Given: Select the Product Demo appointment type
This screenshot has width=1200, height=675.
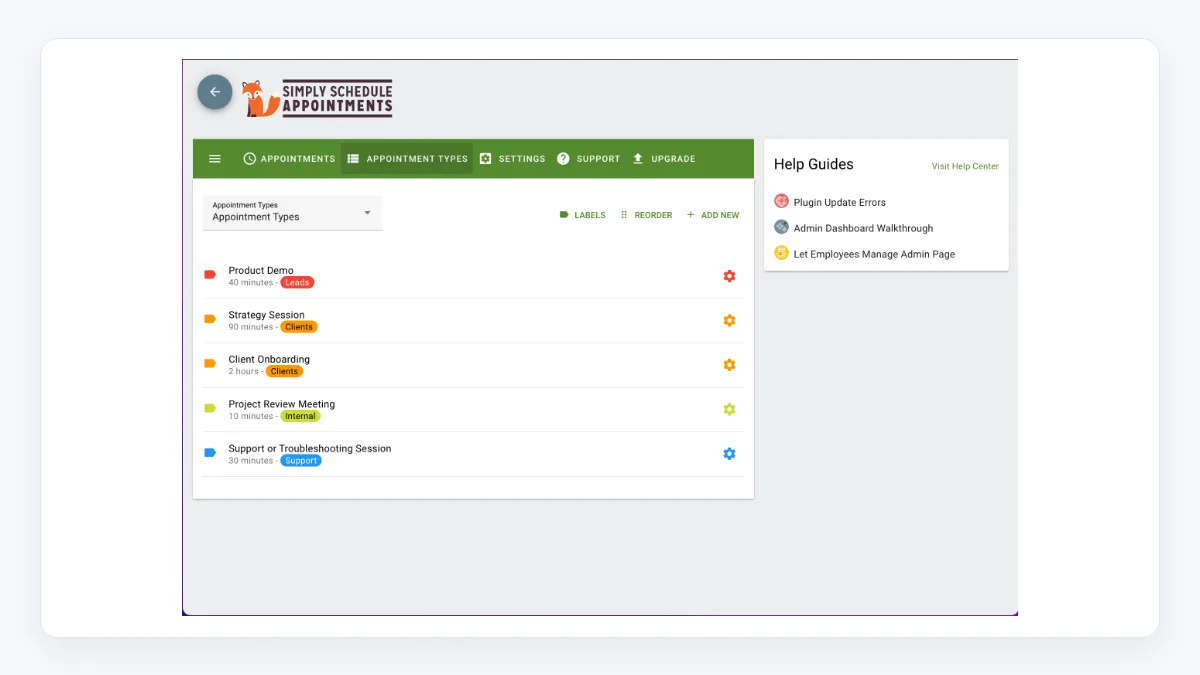Looking at the screenshot, I should [x=473, y=276].
